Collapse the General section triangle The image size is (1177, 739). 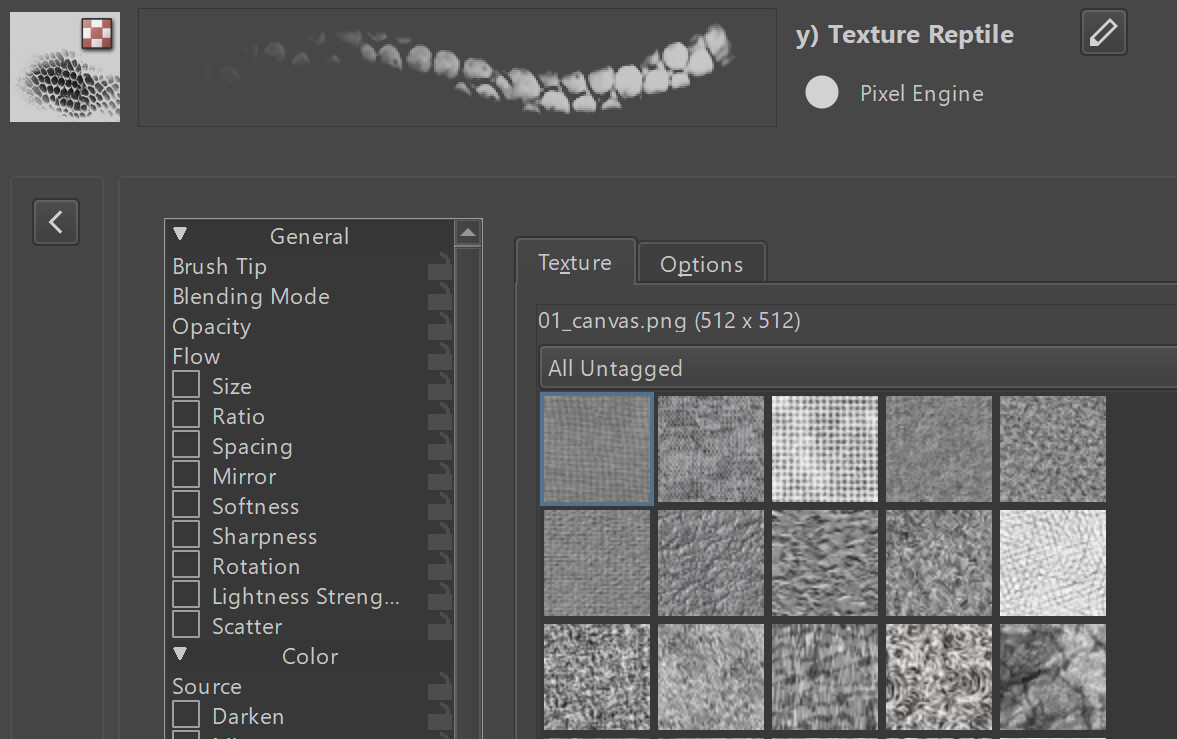(180, 235)
